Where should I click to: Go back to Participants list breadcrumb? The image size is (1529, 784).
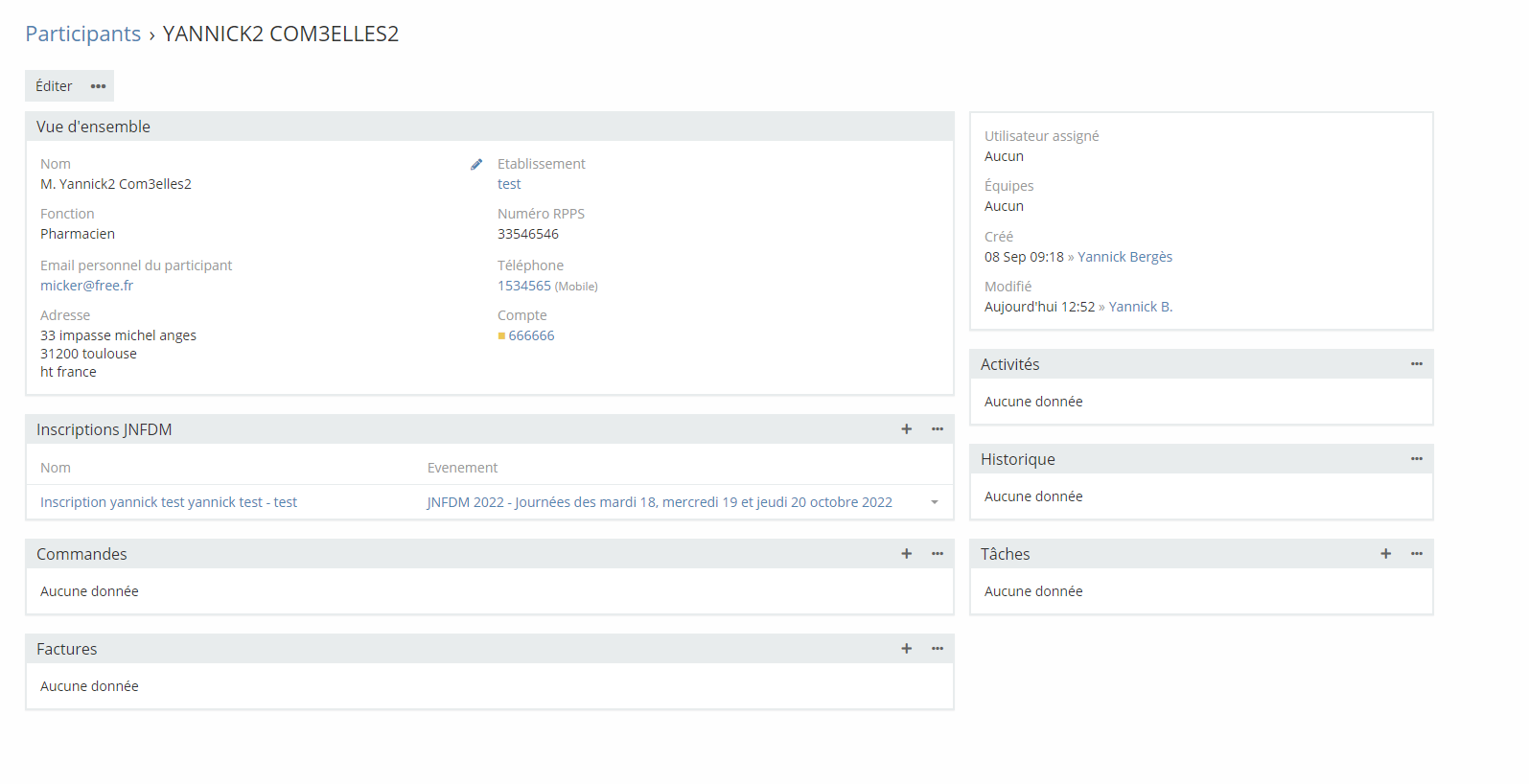[82, 34]
